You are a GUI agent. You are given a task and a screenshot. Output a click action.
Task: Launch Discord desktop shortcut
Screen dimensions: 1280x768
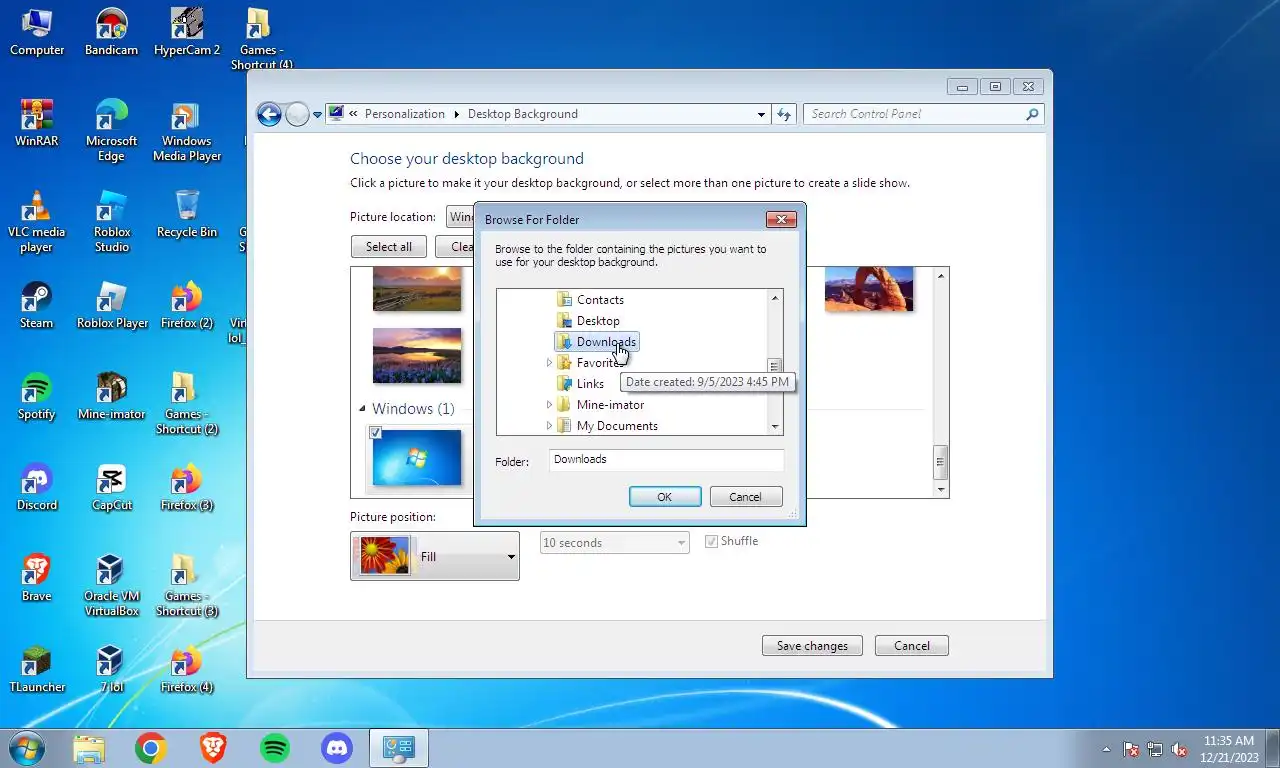37,487
